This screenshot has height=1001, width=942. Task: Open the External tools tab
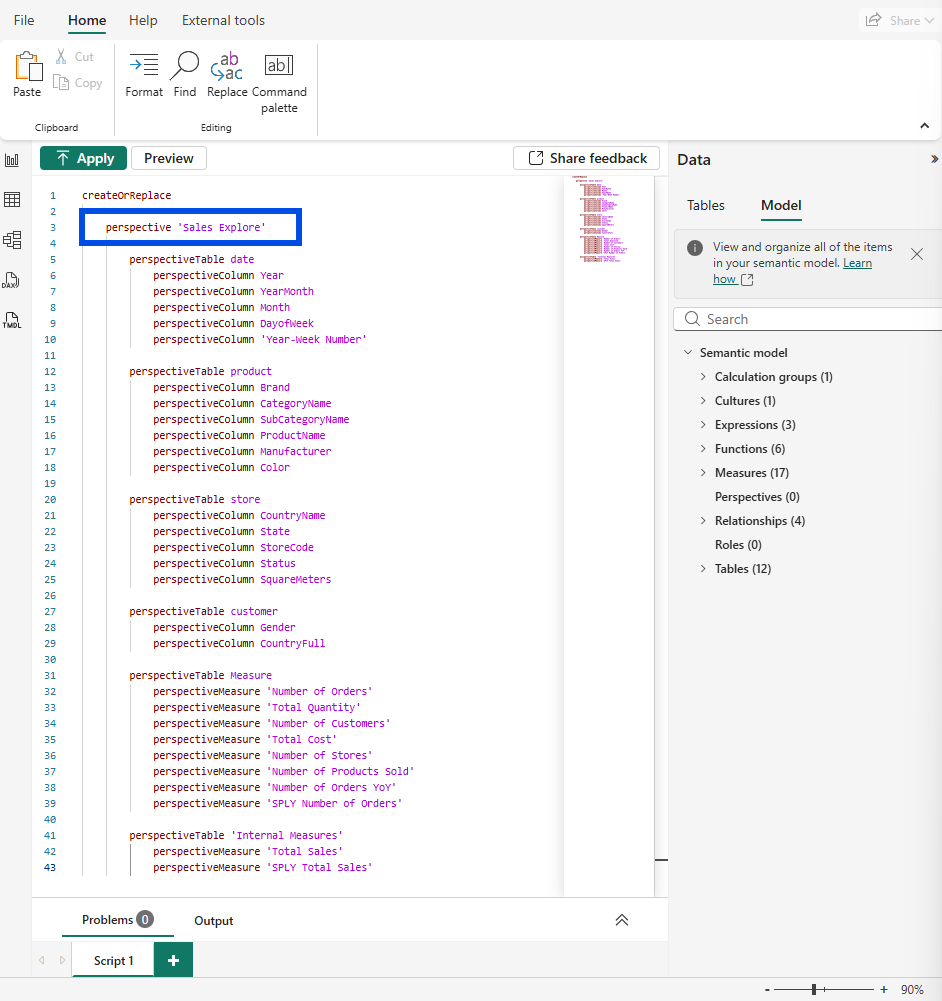tap(223, 20)
